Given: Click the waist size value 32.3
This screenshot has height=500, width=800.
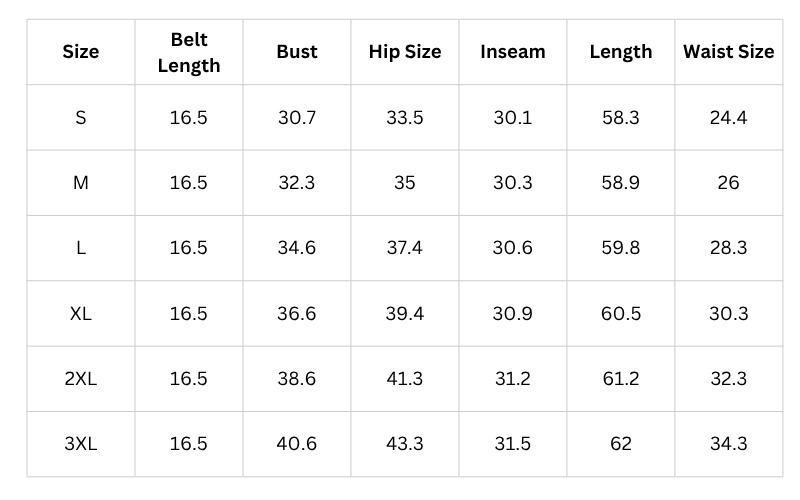Looking at the screenshot, I should (x=728, y=379).
